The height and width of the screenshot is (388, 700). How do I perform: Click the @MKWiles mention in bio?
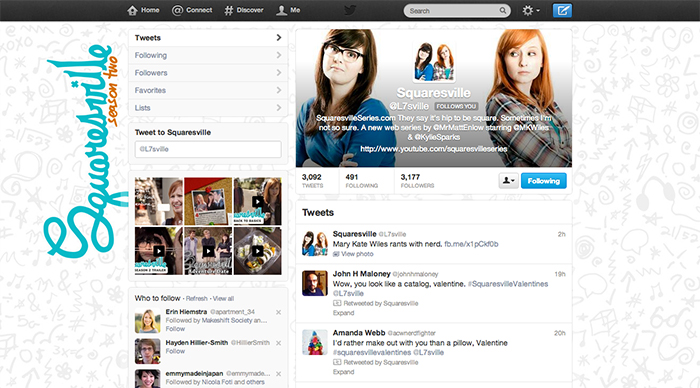click(x=531, y=127)
